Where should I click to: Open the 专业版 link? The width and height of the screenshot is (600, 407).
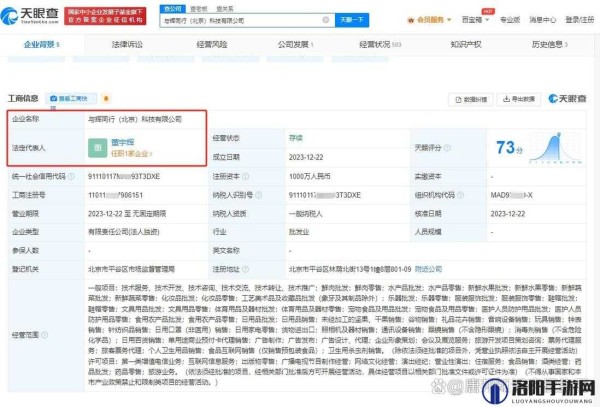pos(510,20)
